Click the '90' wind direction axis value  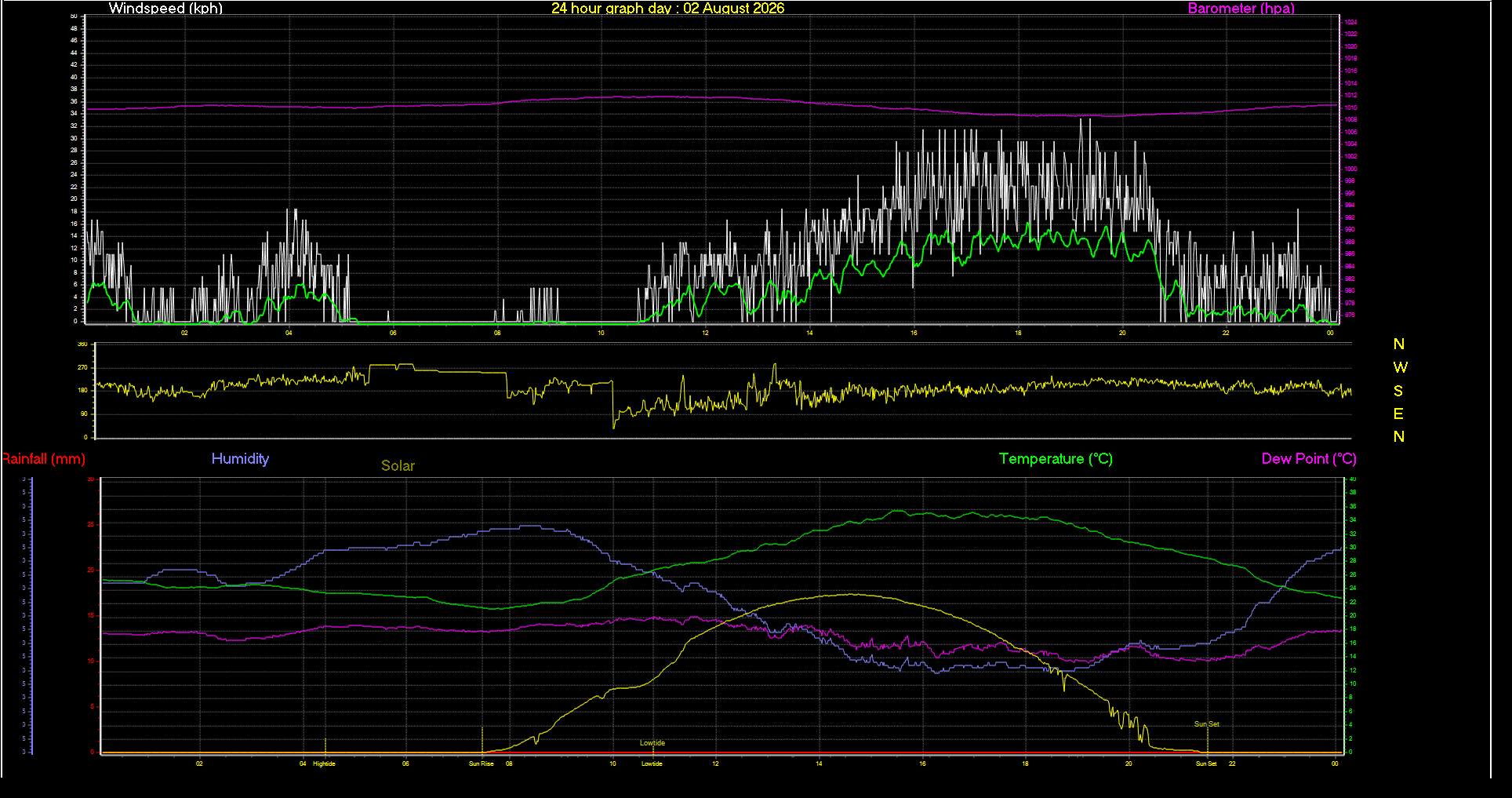84,414
